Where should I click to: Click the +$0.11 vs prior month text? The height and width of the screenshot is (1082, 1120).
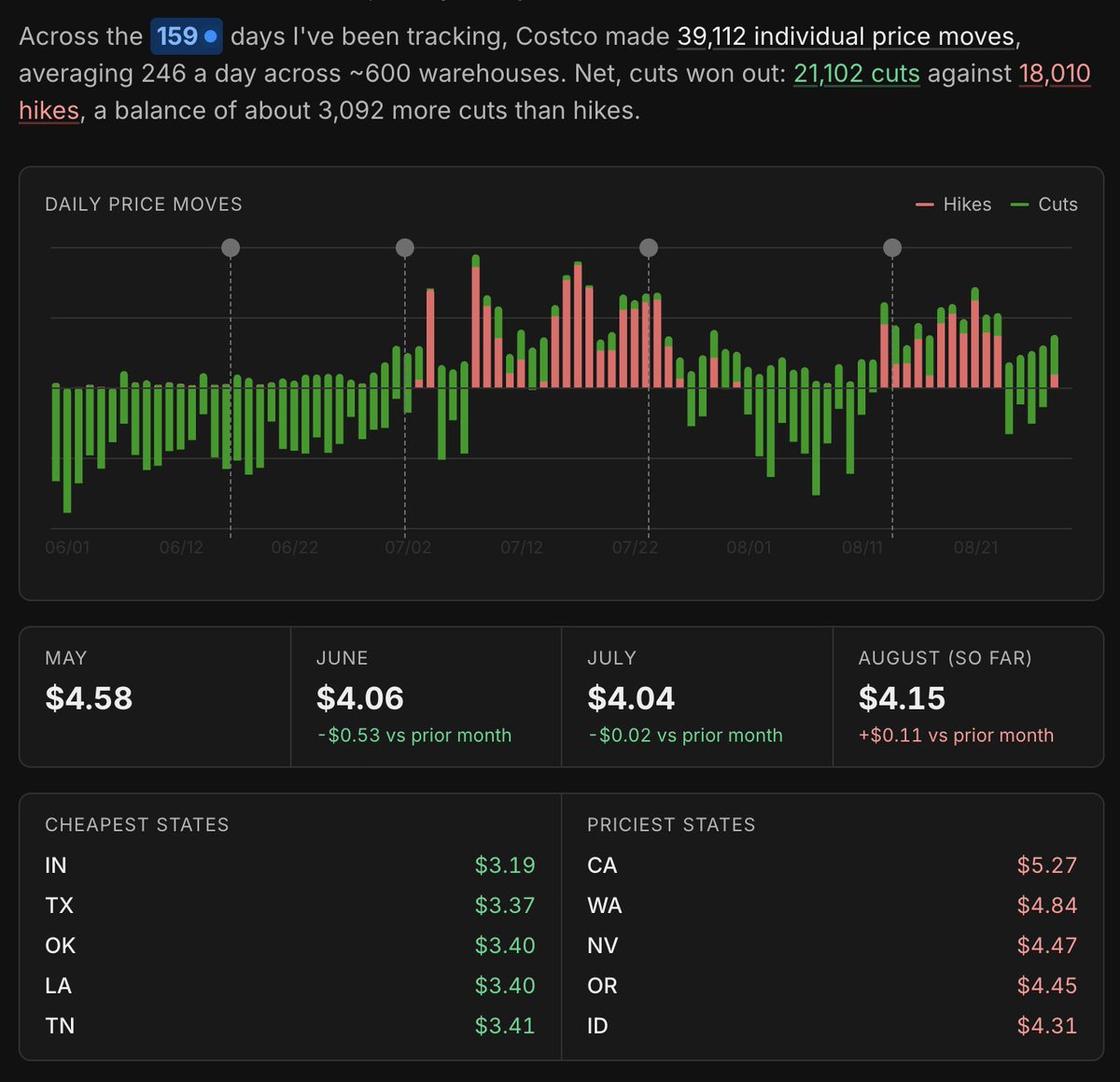point(957,736)
